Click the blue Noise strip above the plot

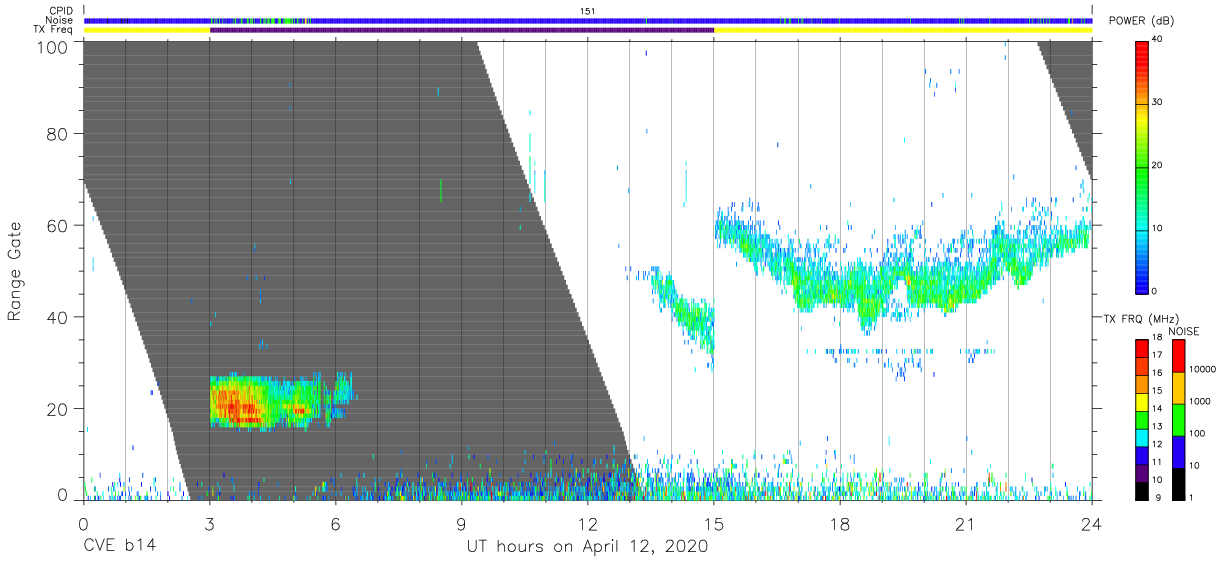point(588,21)
